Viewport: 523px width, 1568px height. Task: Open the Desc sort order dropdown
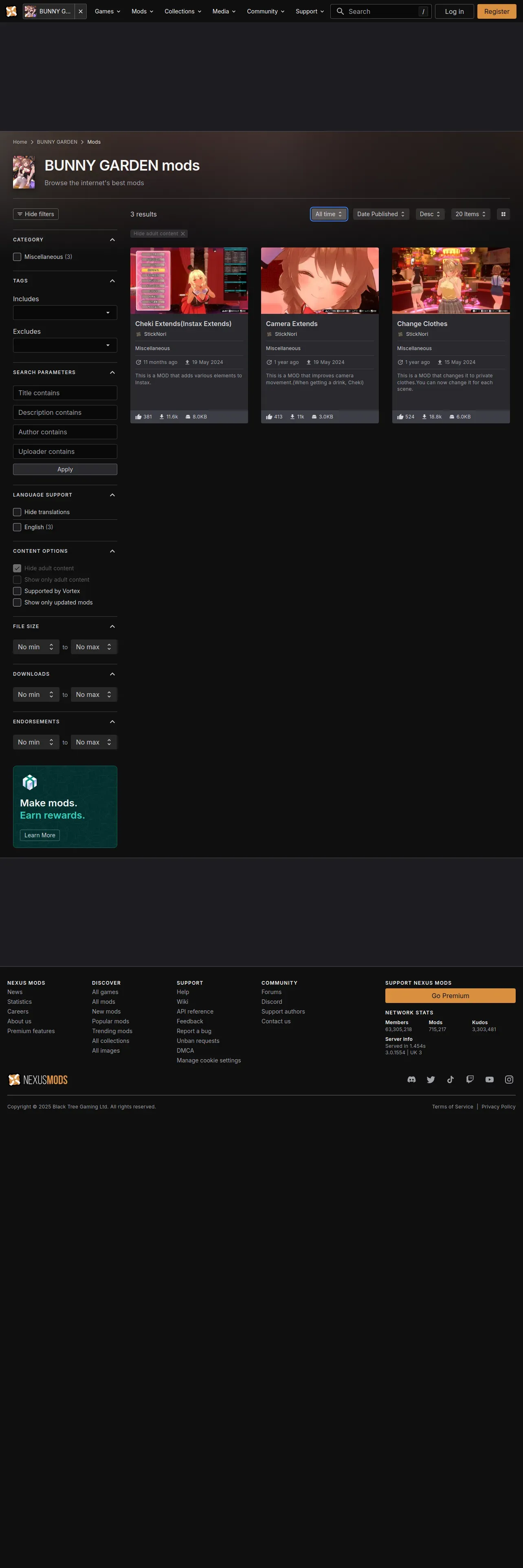tap(430, 214)
